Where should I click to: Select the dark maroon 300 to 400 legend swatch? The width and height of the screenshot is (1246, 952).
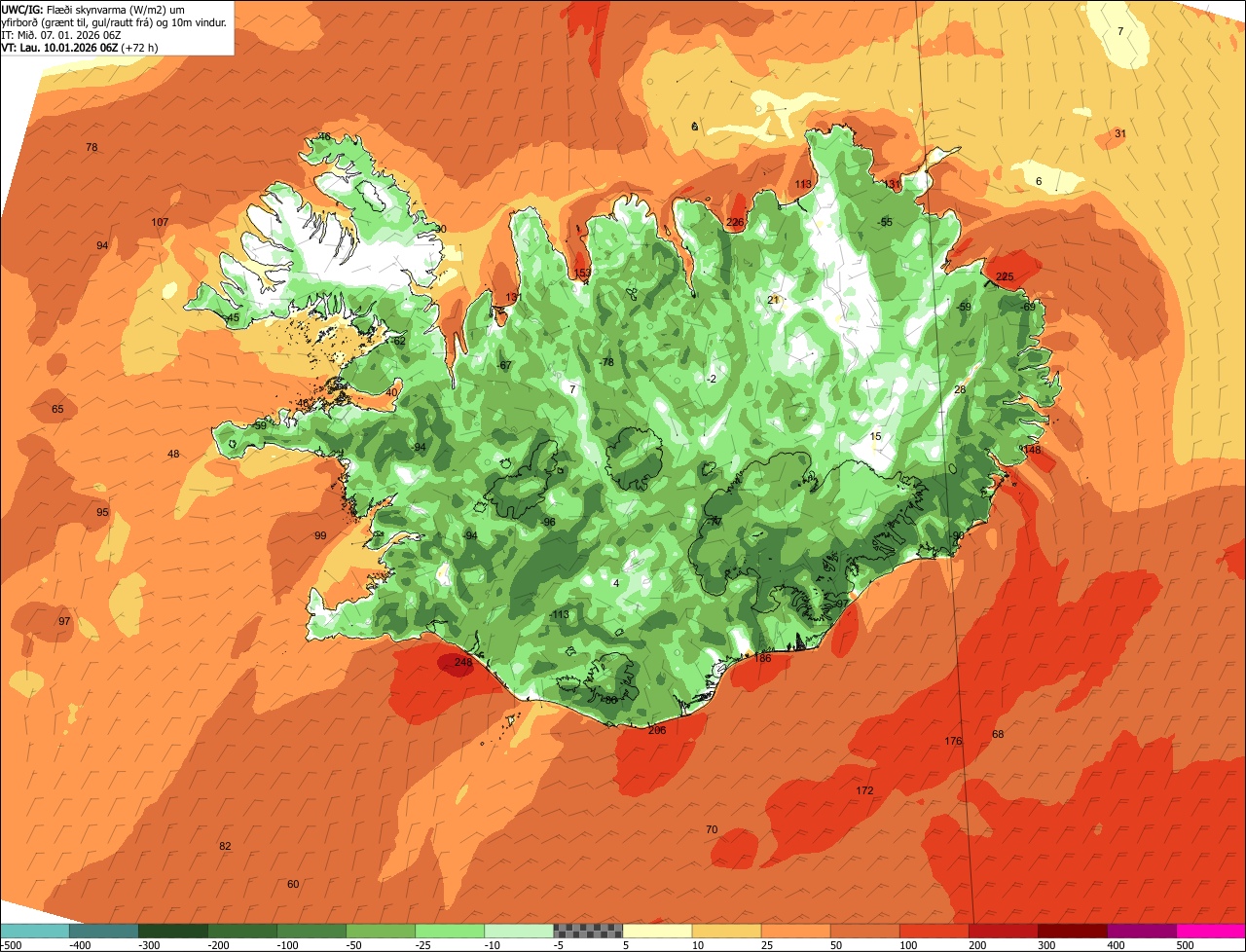[x=1072, y=931]
